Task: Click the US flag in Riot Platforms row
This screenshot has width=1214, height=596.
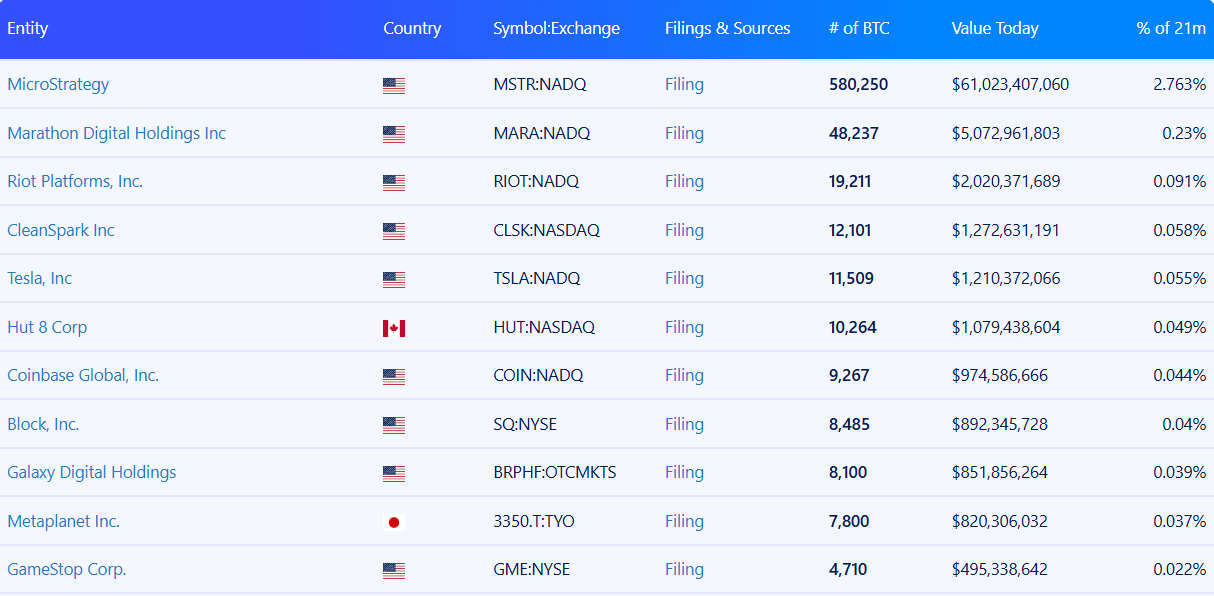Action: pyautogui.click(x=394, y=183)
